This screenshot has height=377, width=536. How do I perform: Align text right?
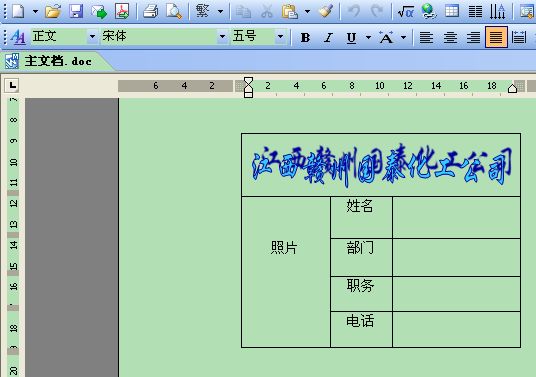473,37
